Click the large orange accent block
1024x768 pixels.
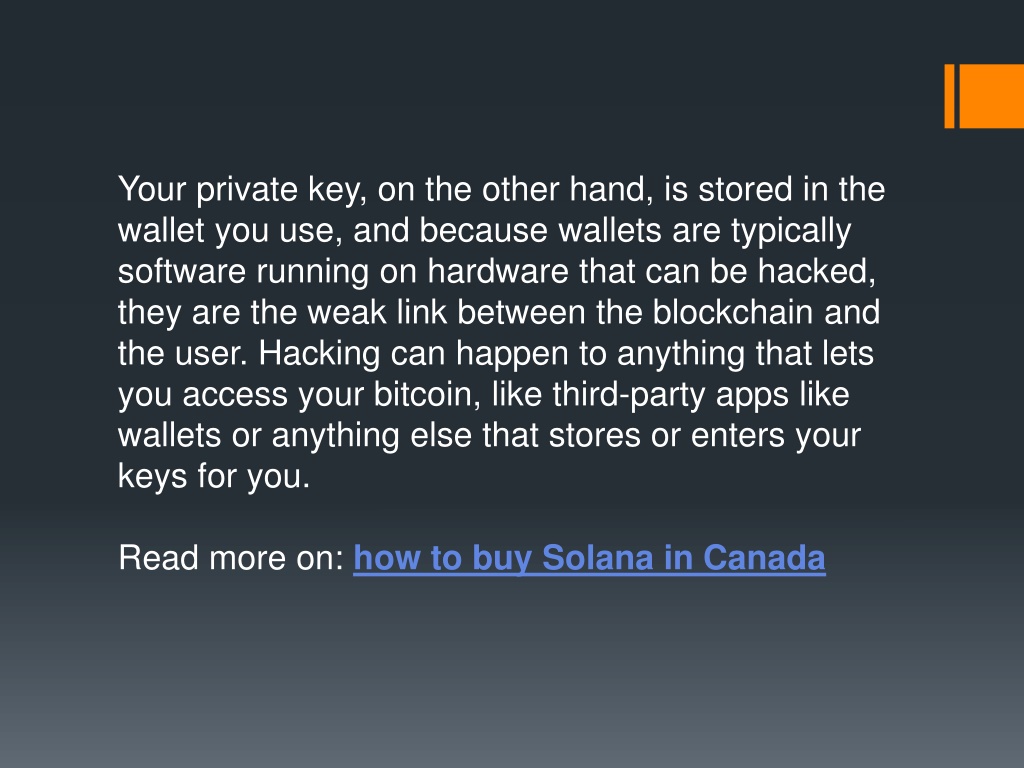click(x=991, y=96)
